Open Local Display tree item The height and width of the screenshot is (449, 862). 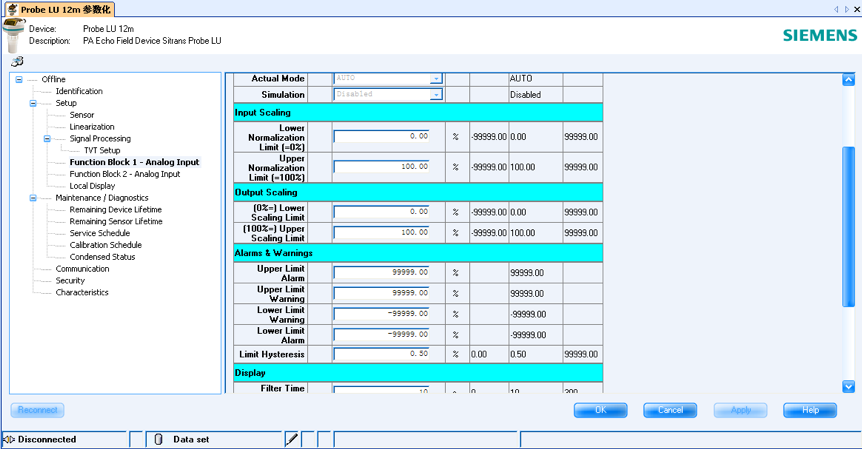tap(92, 186)
